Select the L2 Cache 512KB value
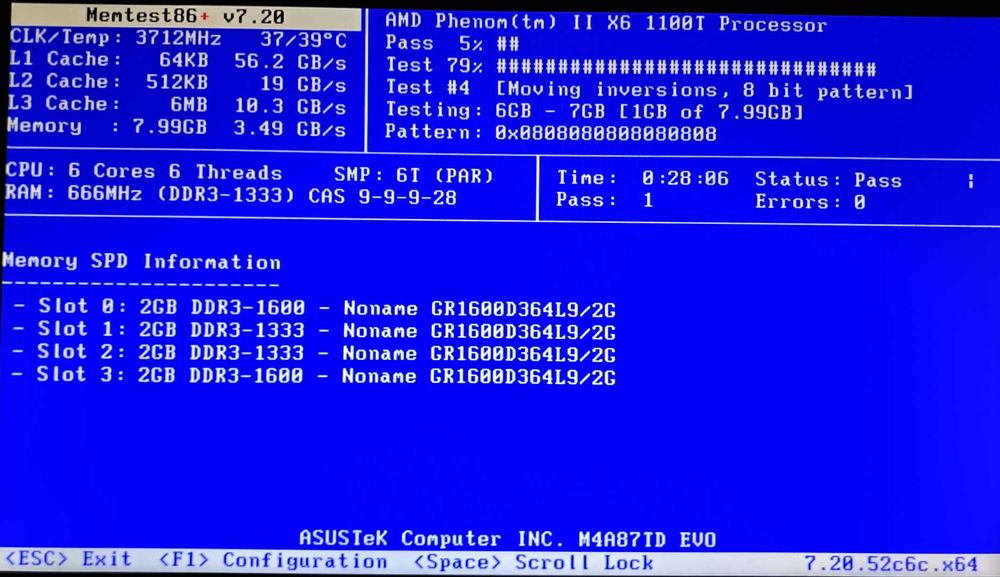 [x=177, y=82]
